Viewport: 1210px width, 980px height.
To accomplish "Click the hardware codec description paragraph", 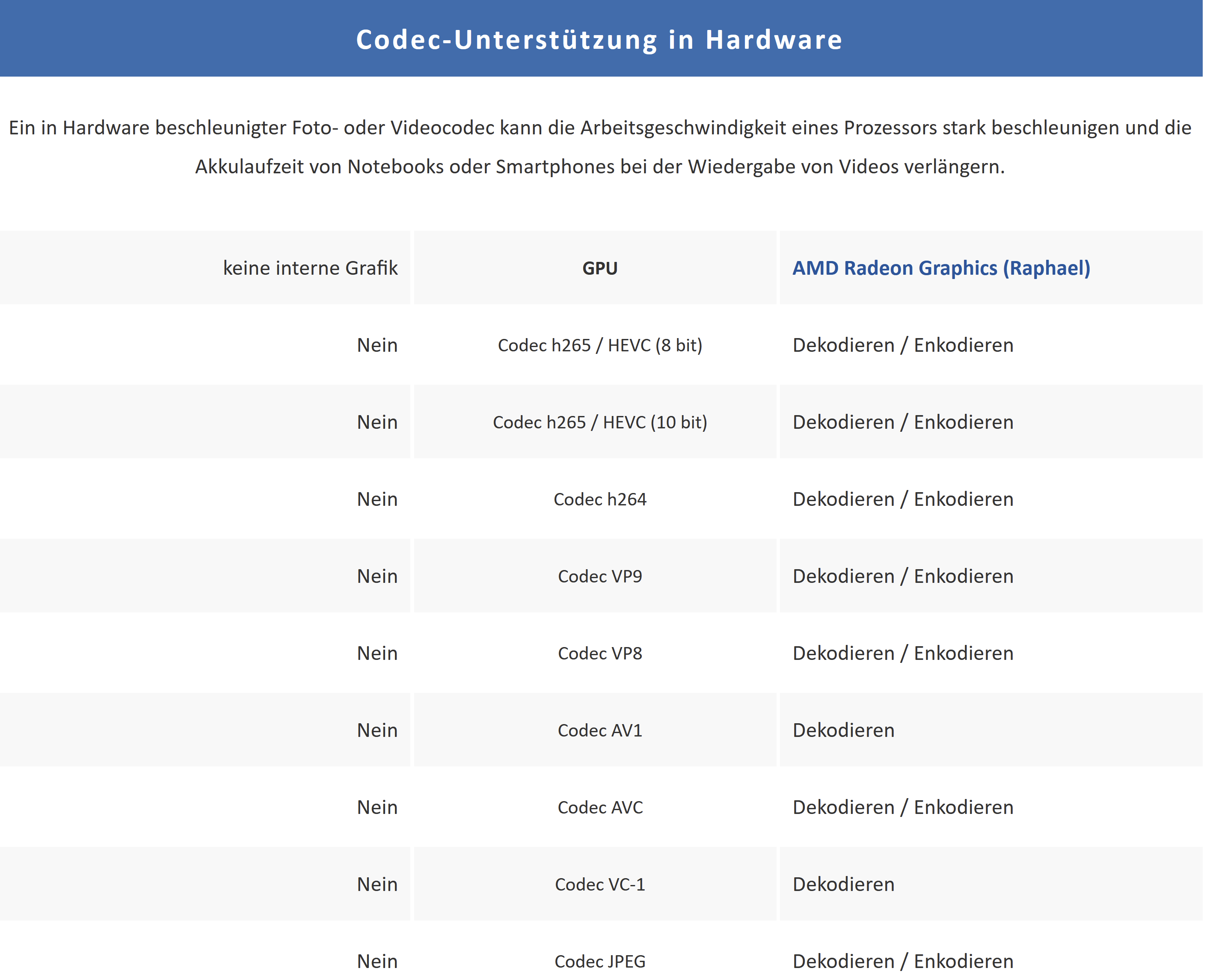I will click(599, 147).
